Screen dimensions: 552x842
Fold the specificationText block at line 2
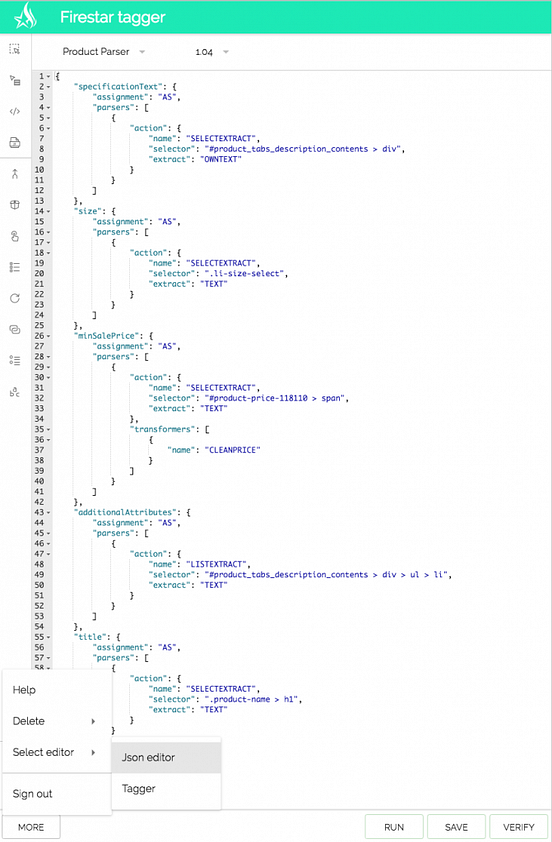tap(49, 86)
